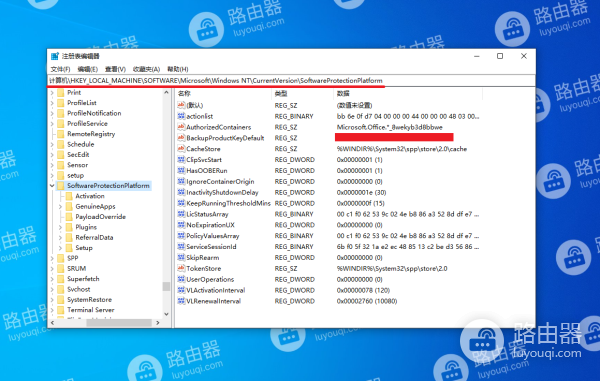Open the 收藏夹(A) menu
600x381 pixels.
[146, 69]
